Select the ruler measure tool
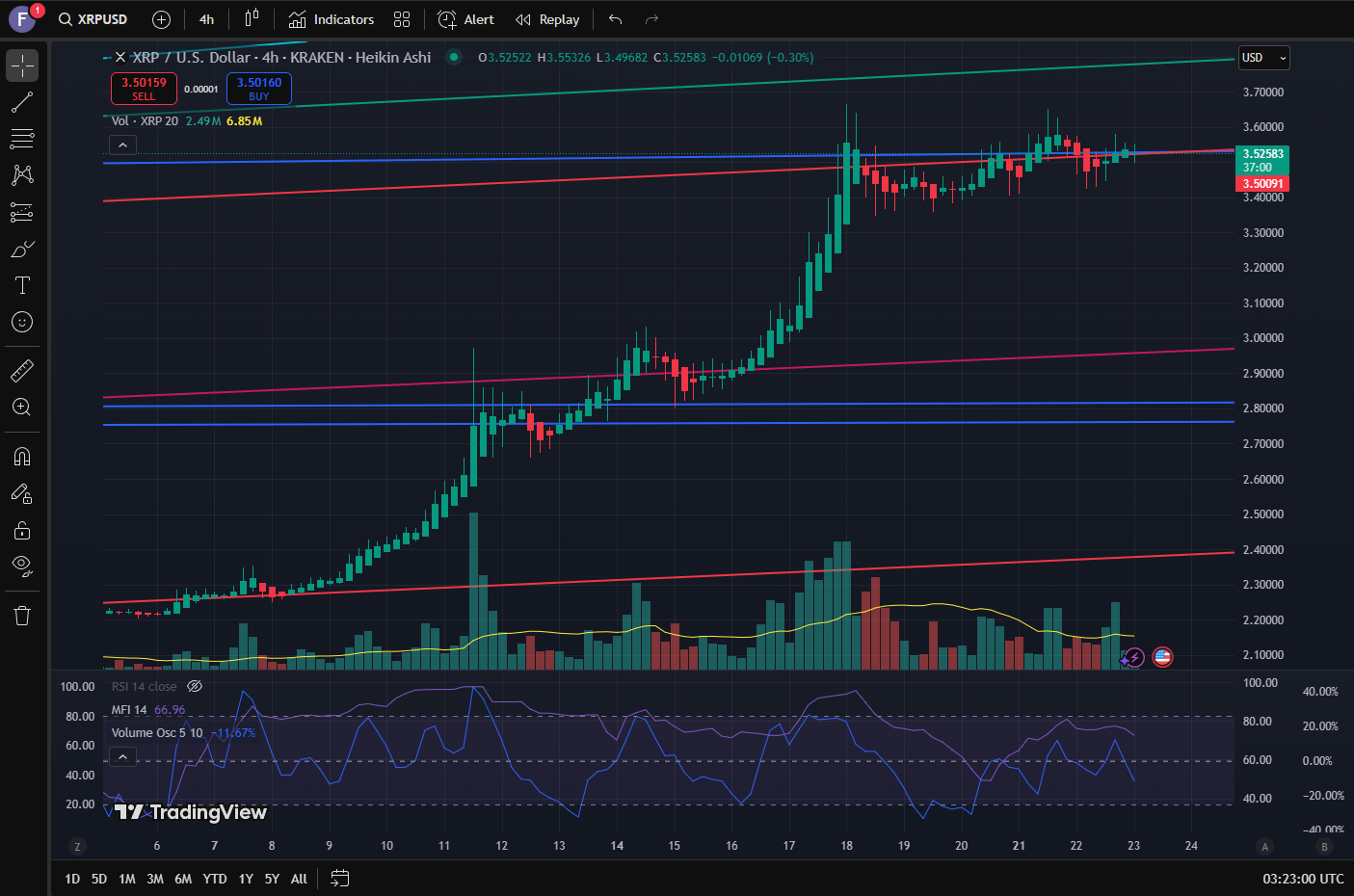1354x896 pixels. [22, 370]
